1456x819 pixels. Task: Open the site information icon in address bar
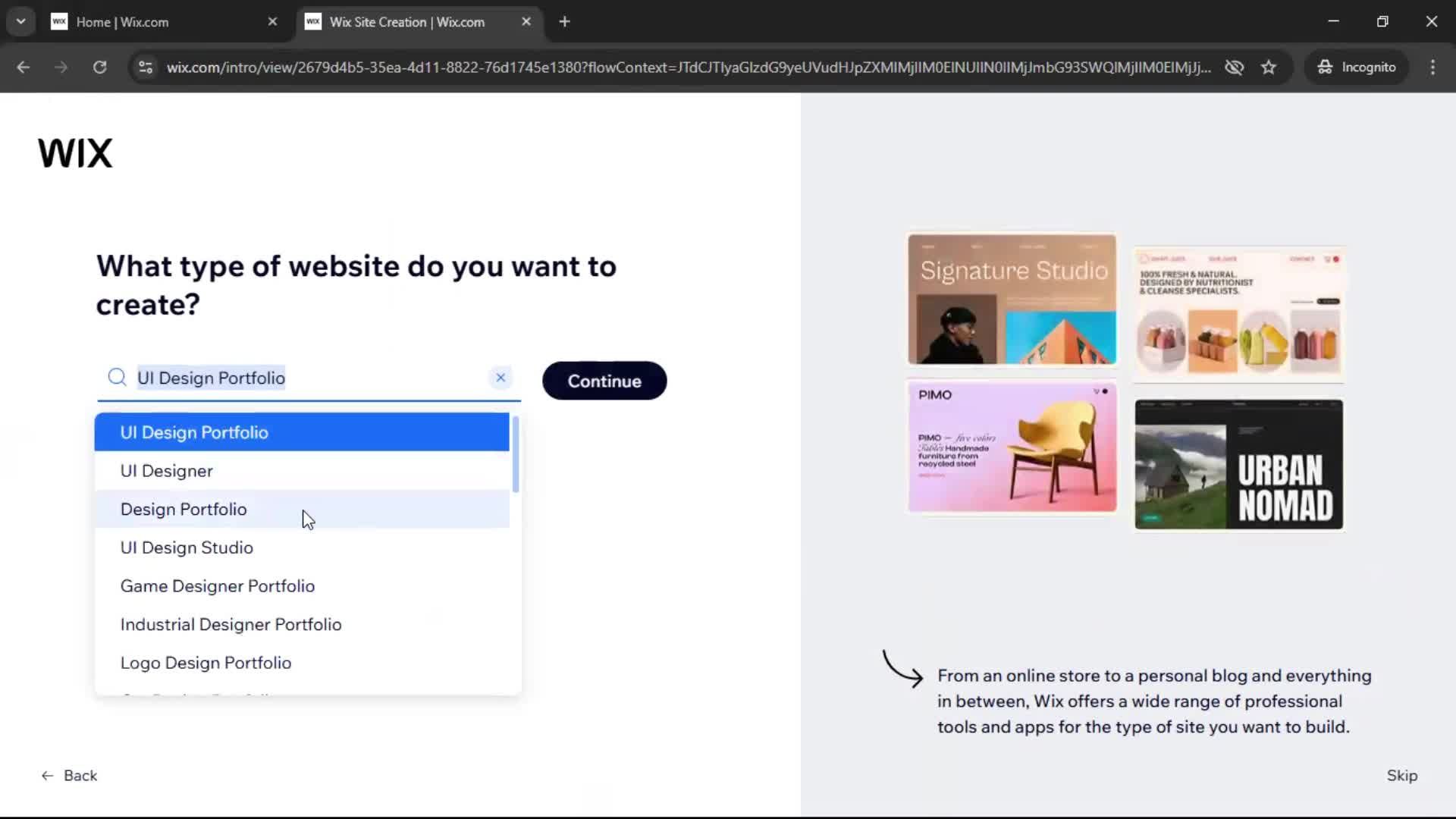146,67
